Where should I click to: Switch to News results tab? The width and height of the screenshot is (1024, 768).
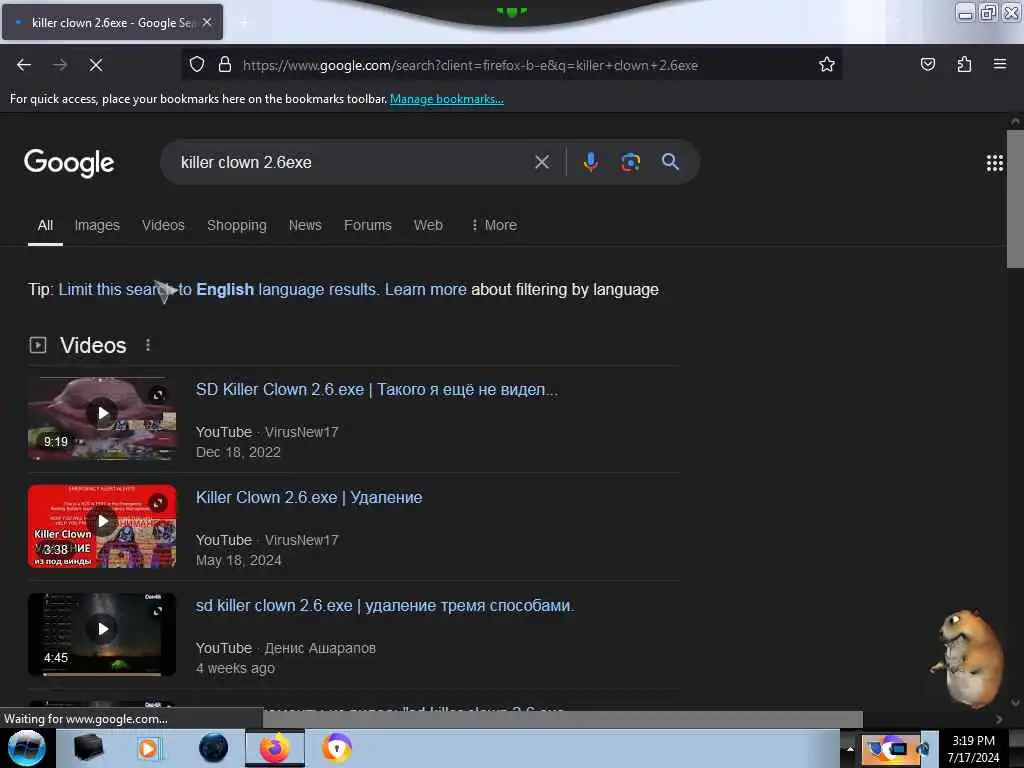(x=305, y=225)
